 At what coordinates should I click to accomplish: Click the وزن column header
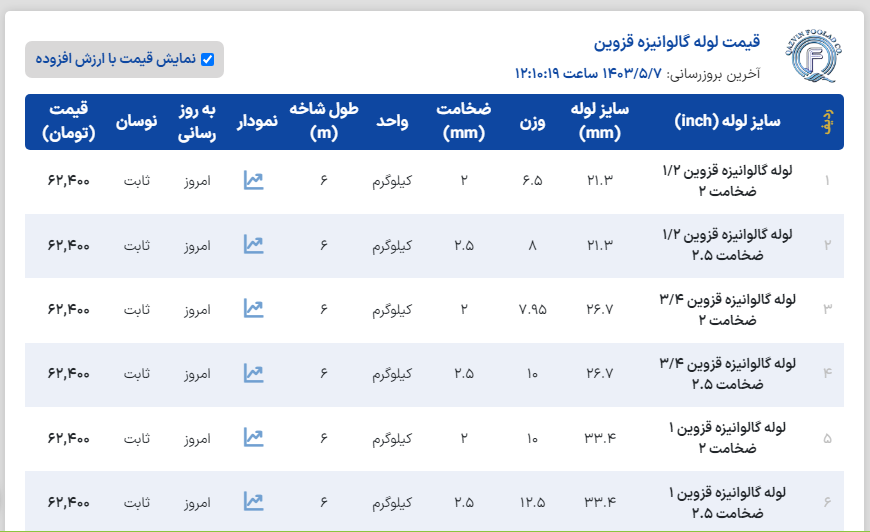tap(532, 121)
